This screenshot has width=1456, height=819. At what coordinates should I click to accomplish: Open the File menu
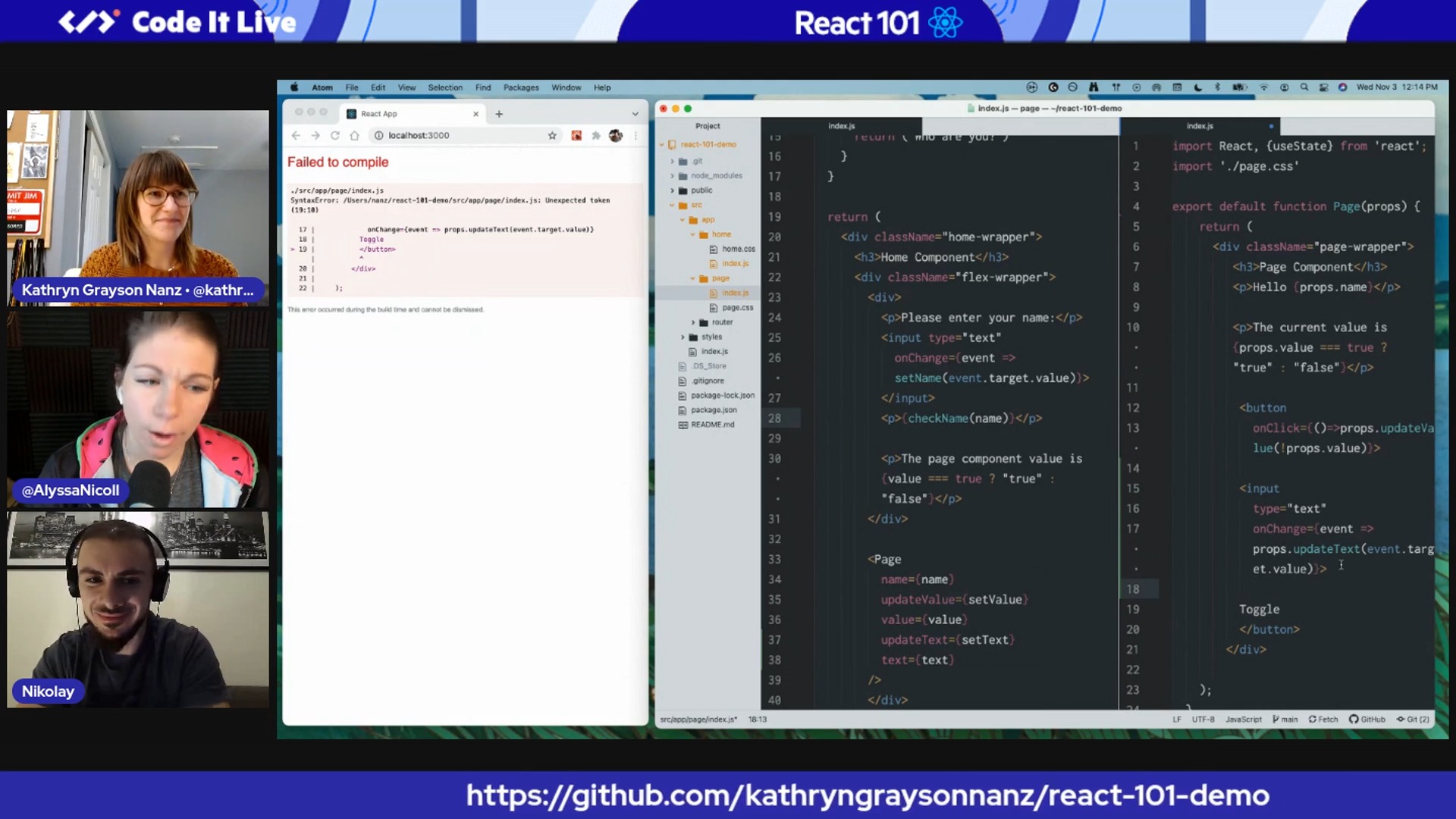pos(352,87)
